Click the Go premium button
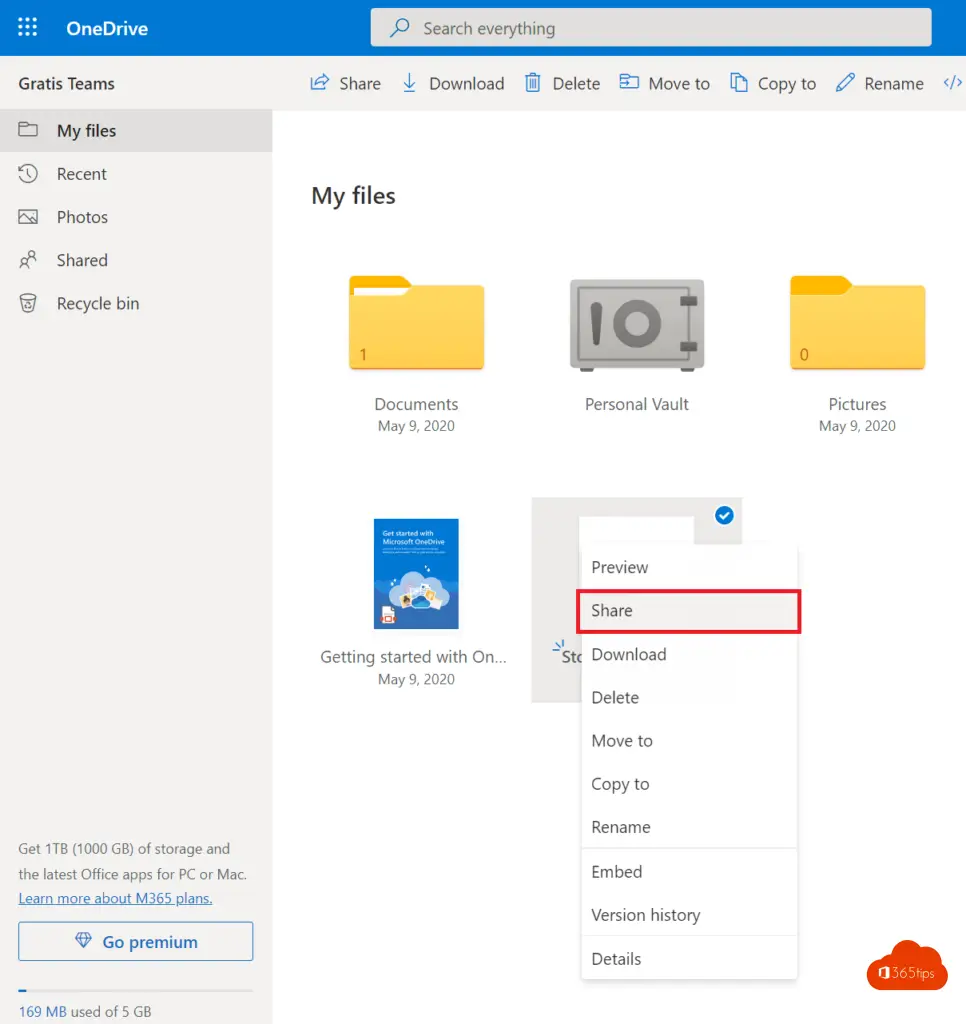 (x=136, y=941)
